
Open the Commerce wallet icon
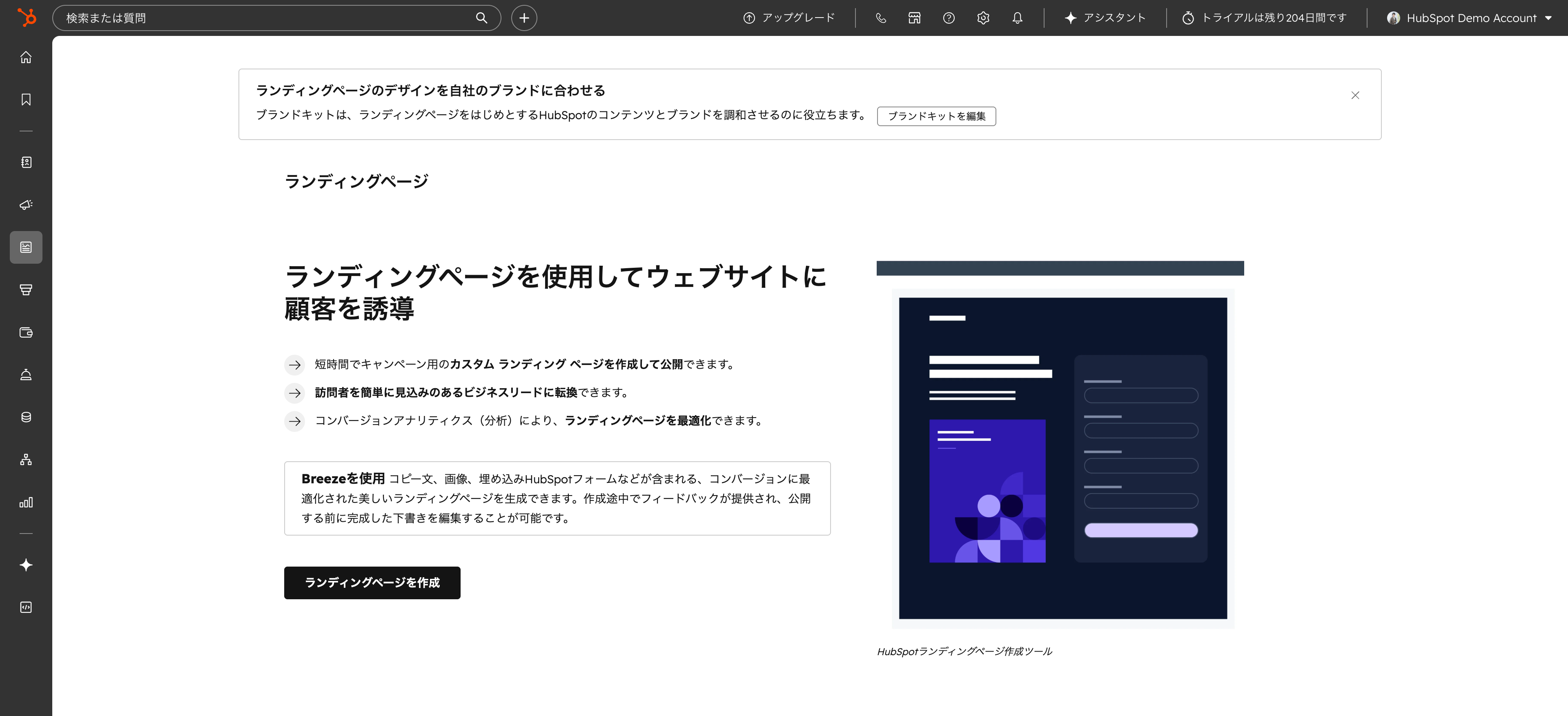click(26, 332)
